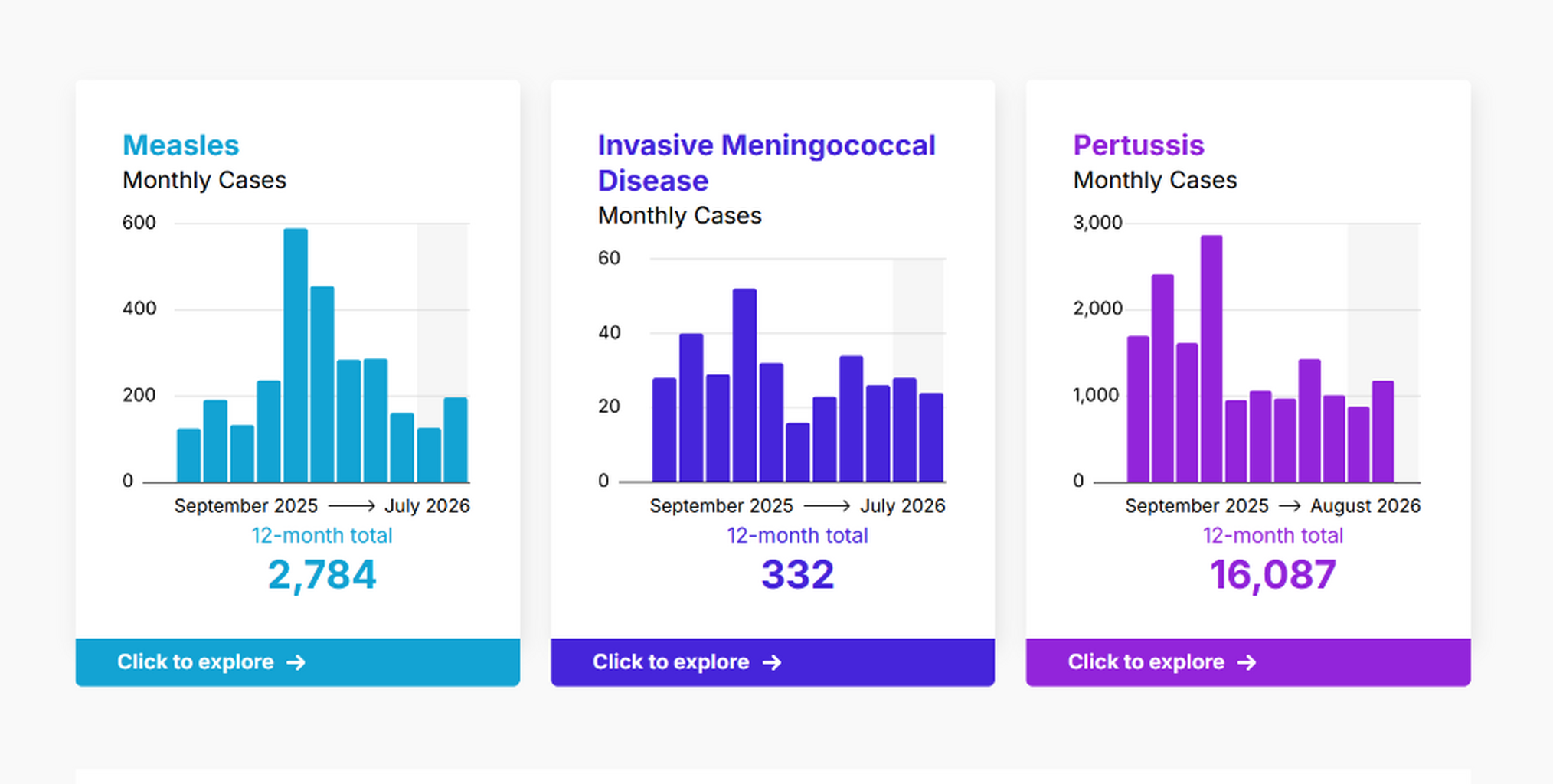The width and height of the screenshot is (1553, 784).
Task: Click the '12-month total' label under Meningococcal chart
Action: (x=797, y=535)
